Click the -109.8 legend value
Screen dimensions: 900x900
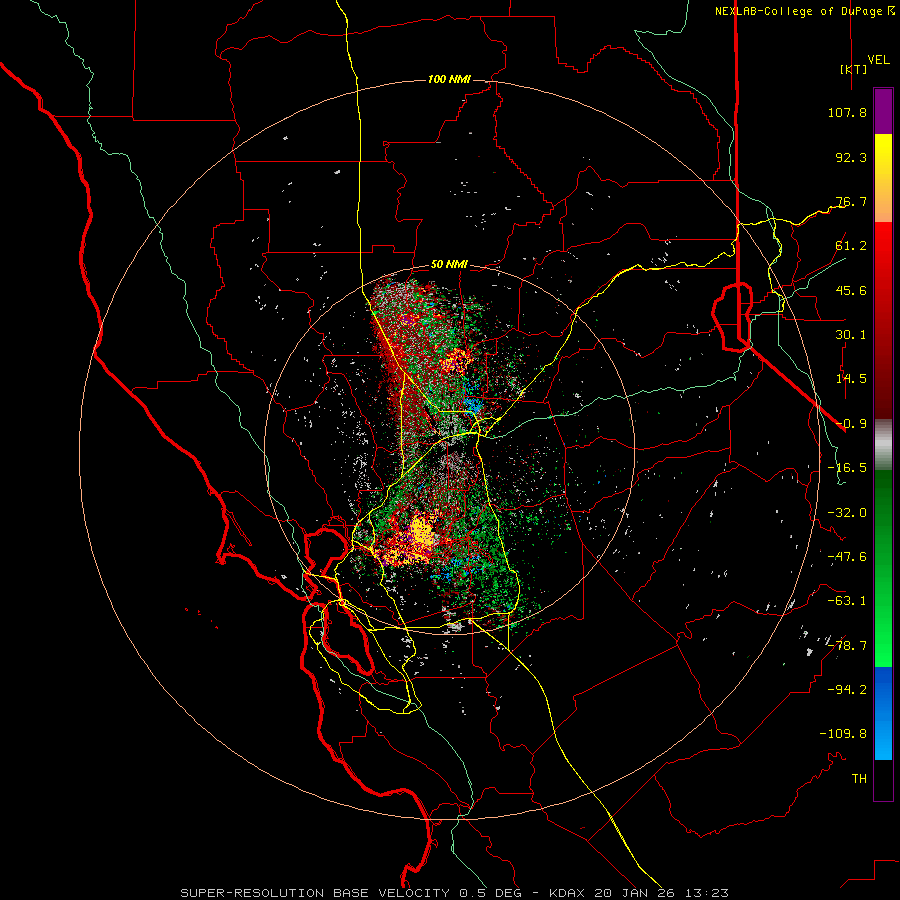[843, 734]
